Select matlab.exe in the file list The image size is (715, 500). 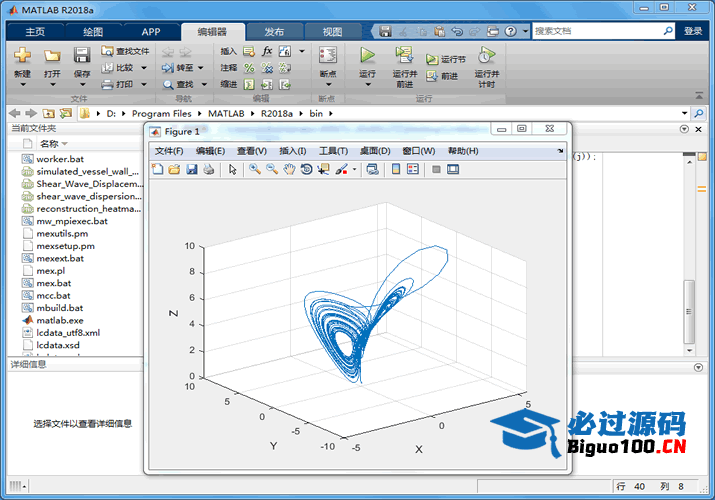pyautogui.click(x=60, y=320)
